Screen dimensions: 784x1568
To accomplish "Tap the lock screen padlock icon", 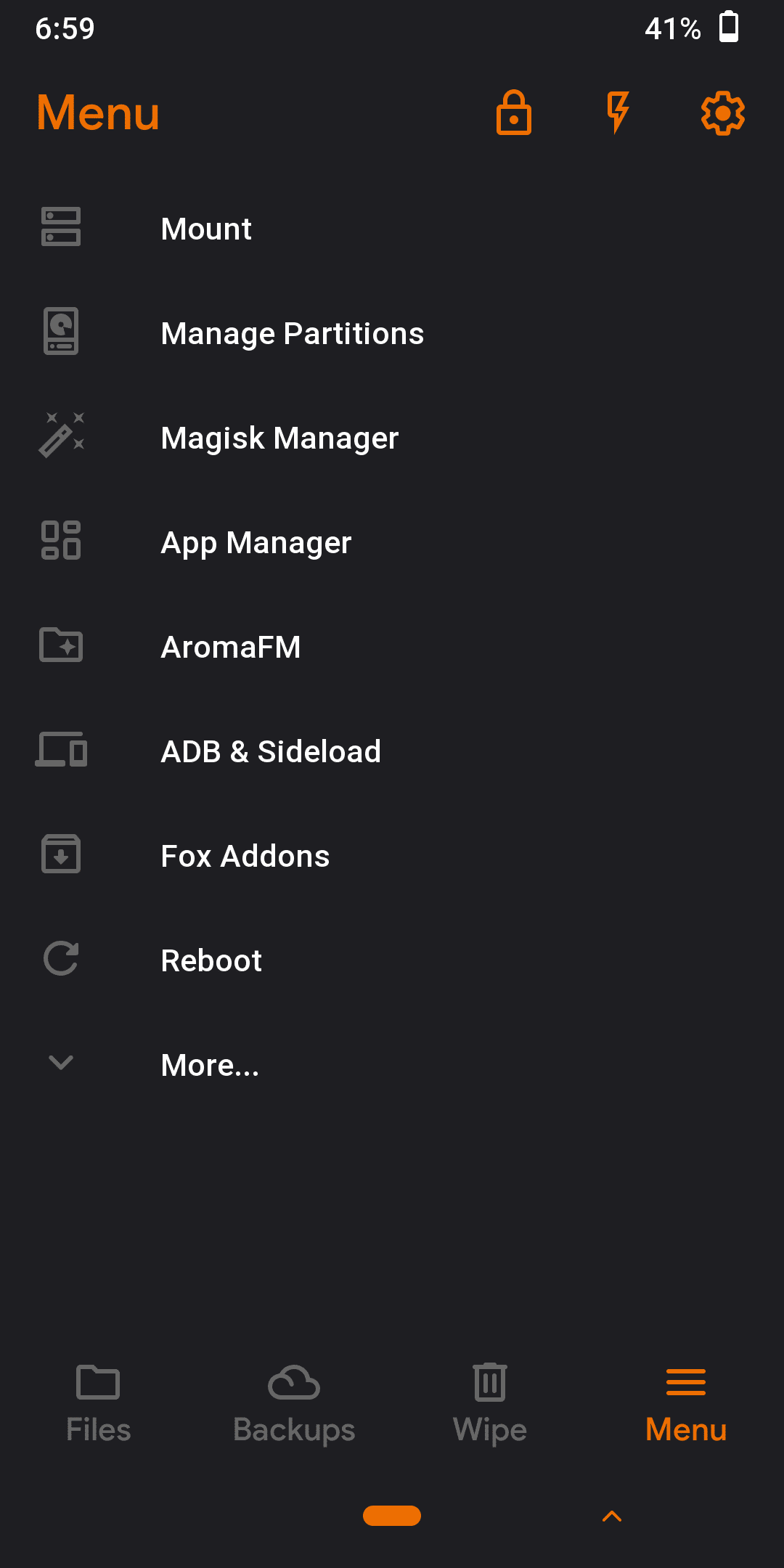I will tap(514, 113).
